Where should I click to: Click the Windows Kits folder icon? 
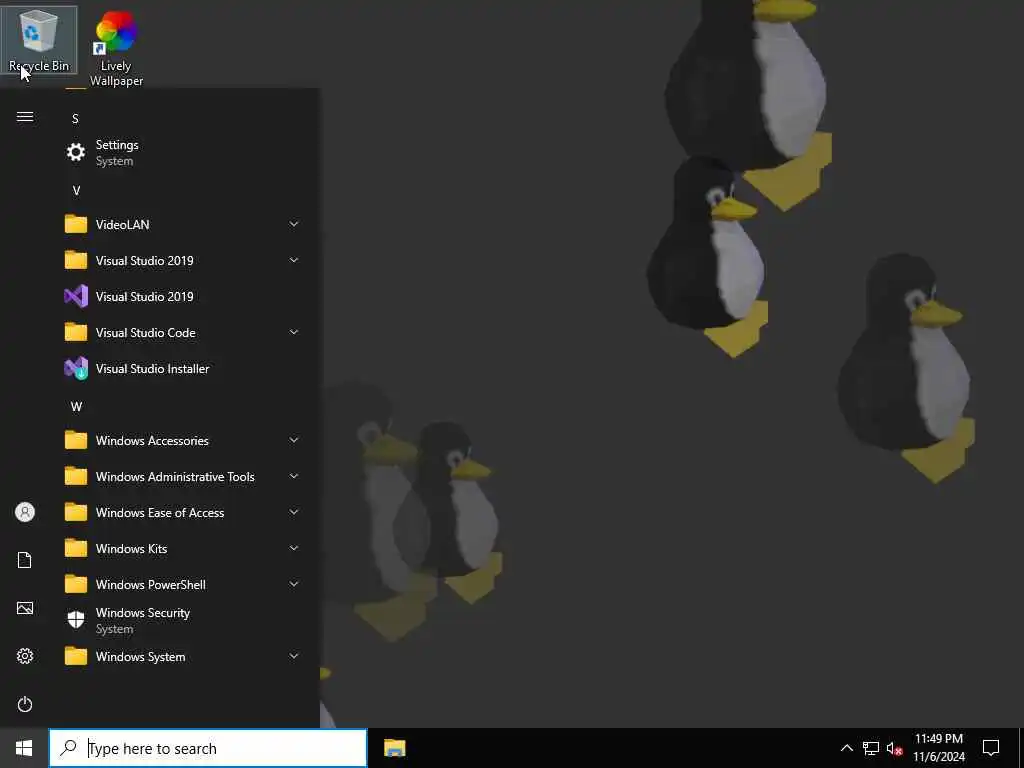[x=76, y=549]
